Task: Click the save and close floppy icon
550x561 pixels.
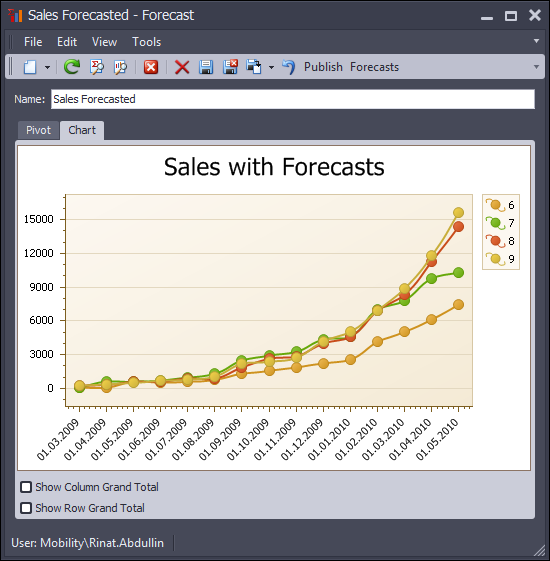Action: [230, 67]
